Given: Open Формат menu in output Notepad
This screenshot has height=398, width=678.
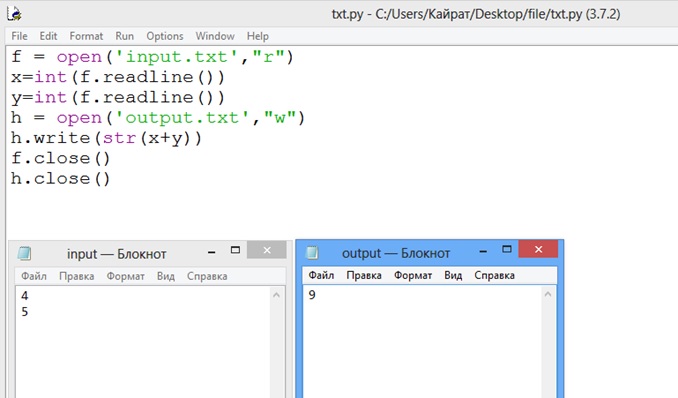Looking at the screenshot, I should pyautogui.click(x=413, y=275).
